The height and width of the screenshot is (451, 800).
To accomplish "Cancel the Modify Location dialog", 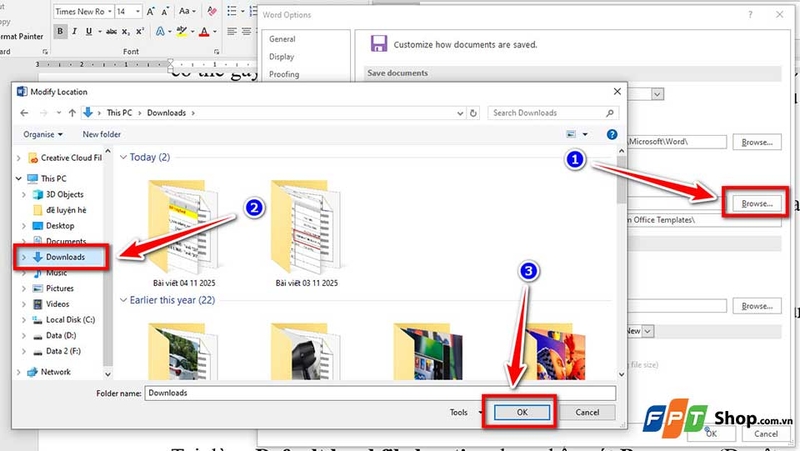I will pos(587,412).
